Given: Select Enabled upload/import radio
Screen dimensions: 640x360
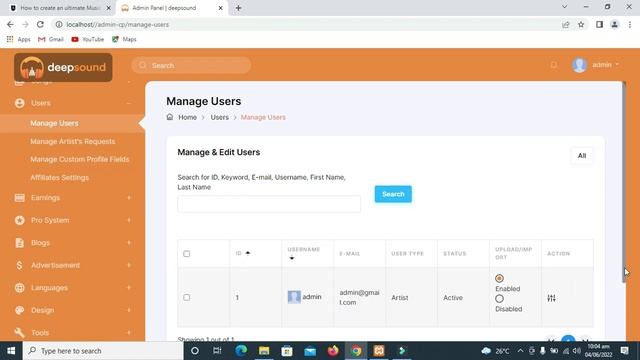Looking at the screenshot, I should point(499,278).
